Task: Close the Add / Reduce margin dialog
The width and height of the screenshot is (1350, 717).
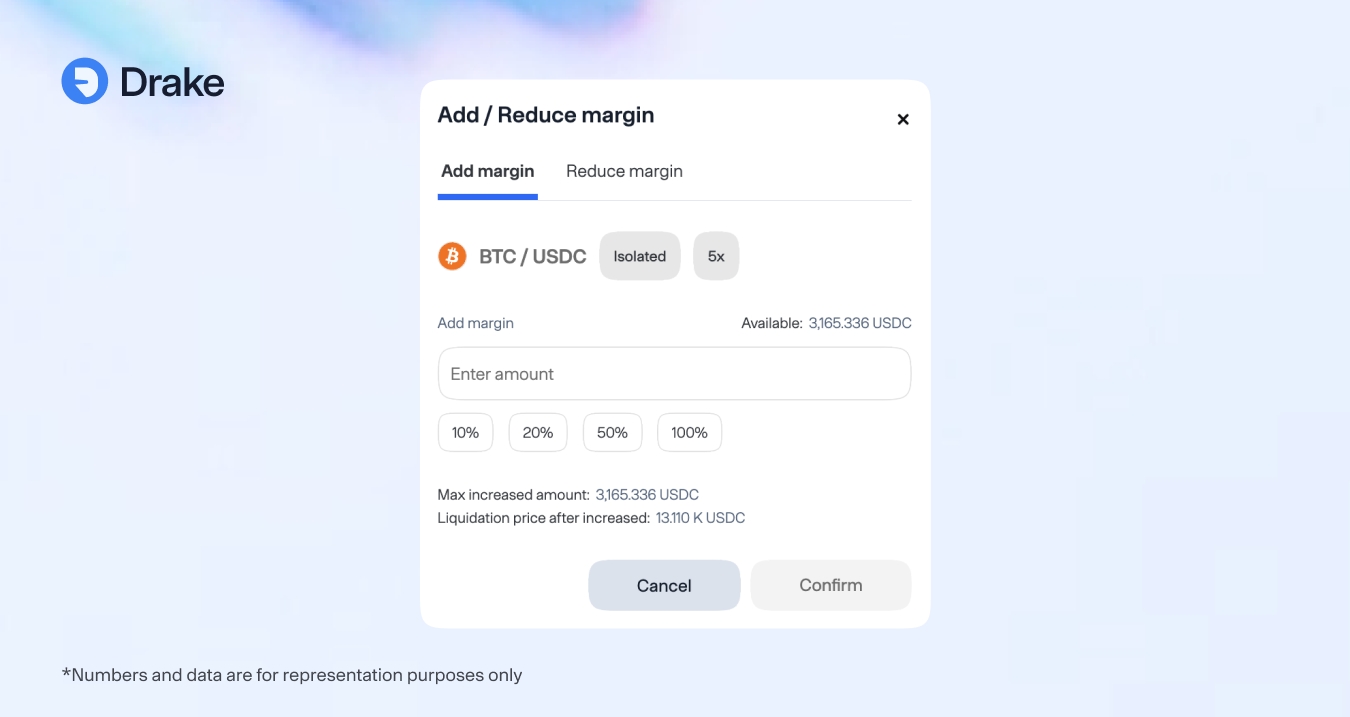Action: tap(903, 119)
